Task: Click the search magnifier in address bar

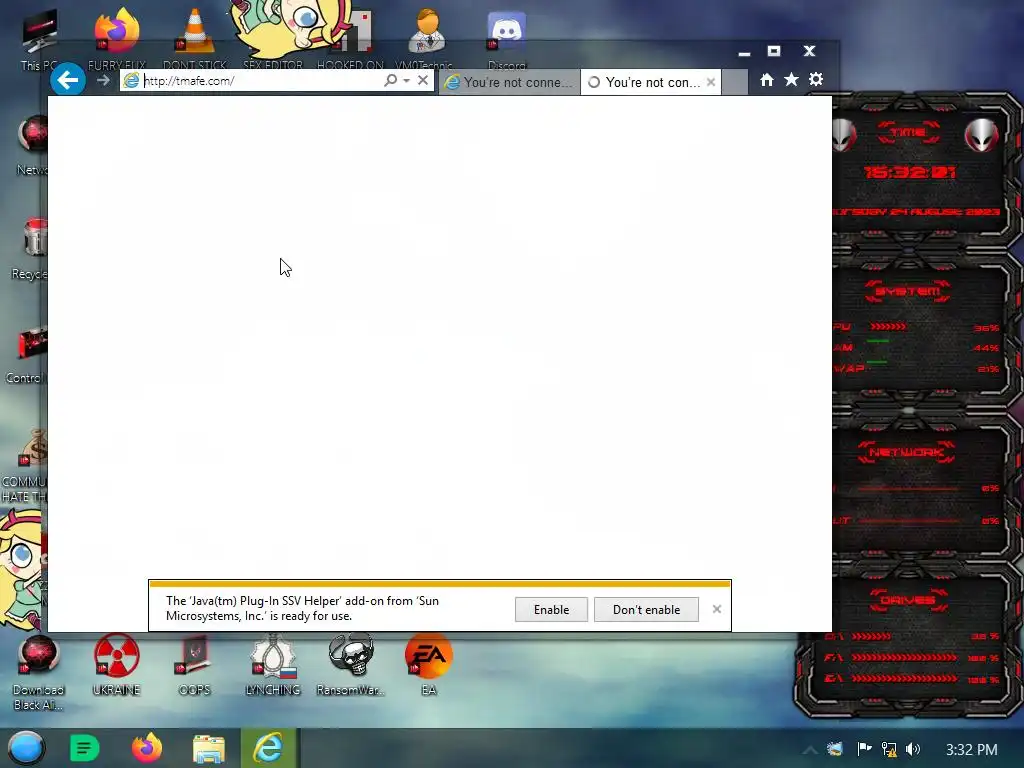Action: coord(390,80)
